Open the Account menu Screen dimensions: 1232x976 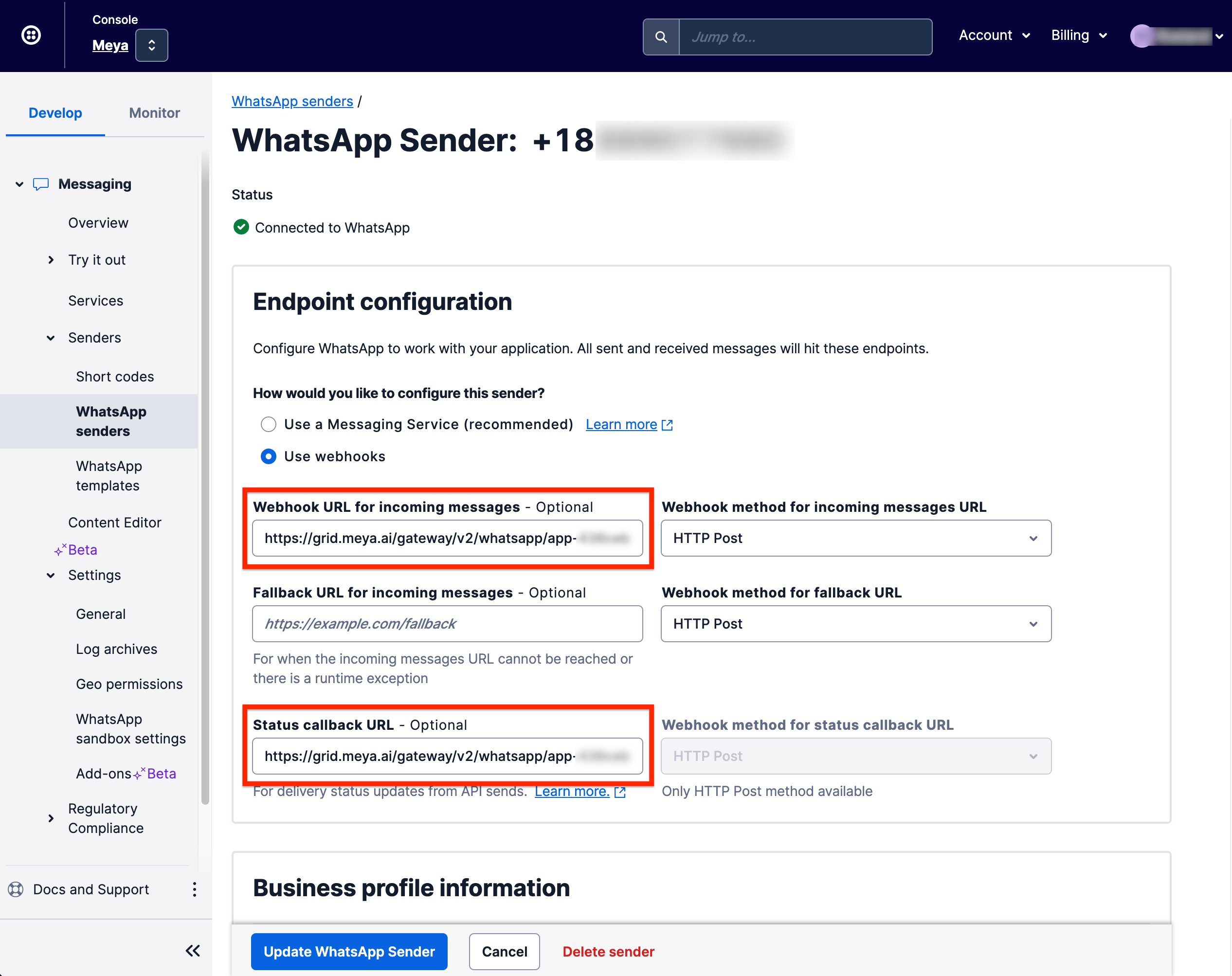(x=994, y=36)
